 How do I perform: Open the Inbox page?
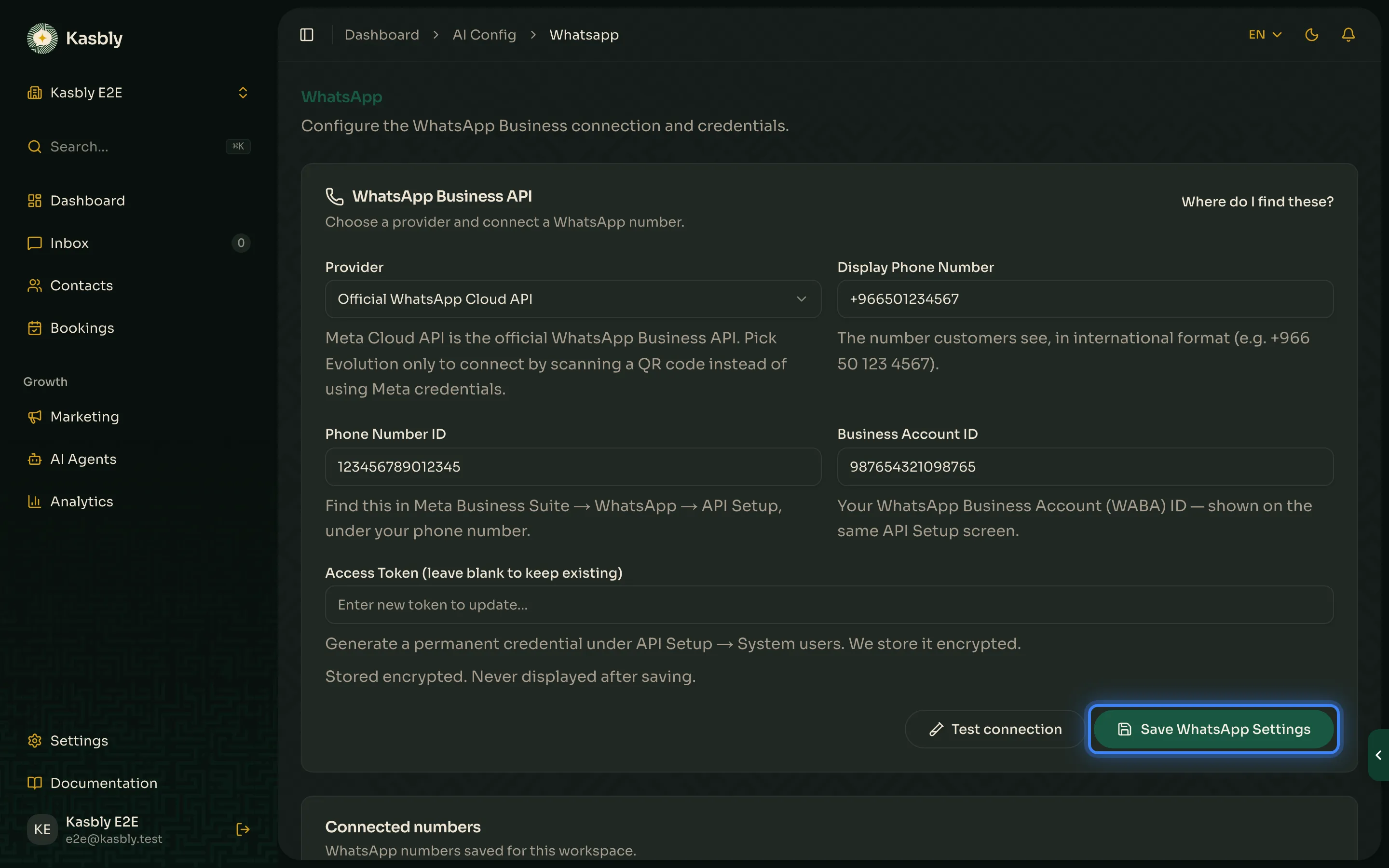138,243
